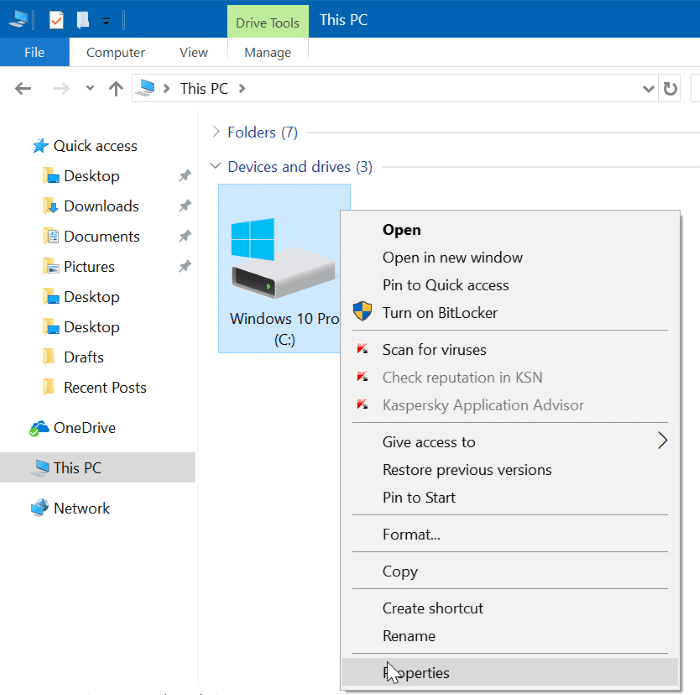
Task: Click the Network globe icon
Action: click(40, 508)
